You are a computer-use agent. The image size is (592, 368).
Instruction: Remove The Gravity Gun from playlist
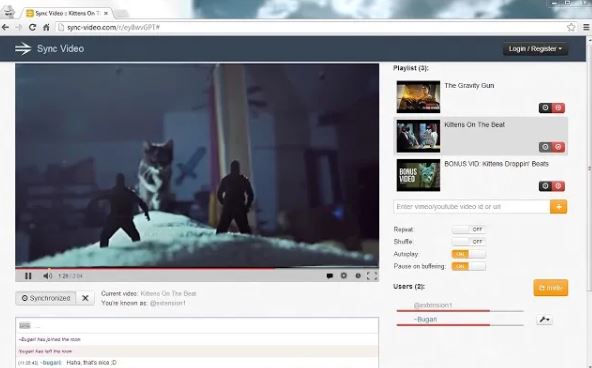click(558, 108)
